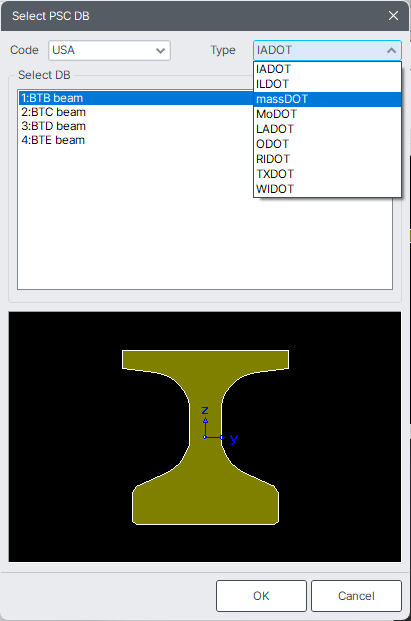The width and height of the screenshot is (411, 621).
Task: Select the highlighted massDOT option
Action: (x=327, y=99)
